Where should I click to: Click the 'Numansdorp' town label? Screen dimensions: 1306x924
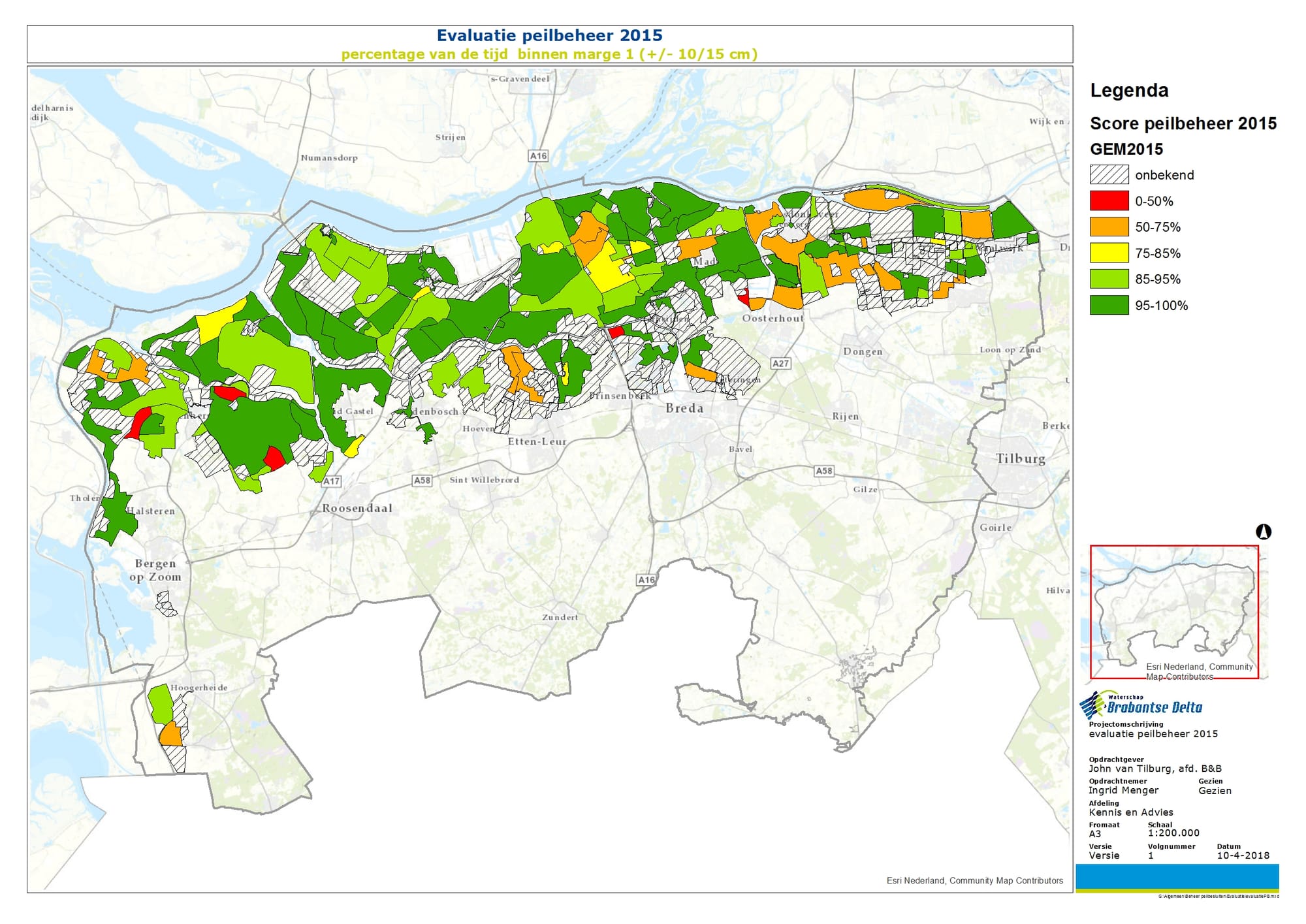pyautogui.click(x=329, y=158)
